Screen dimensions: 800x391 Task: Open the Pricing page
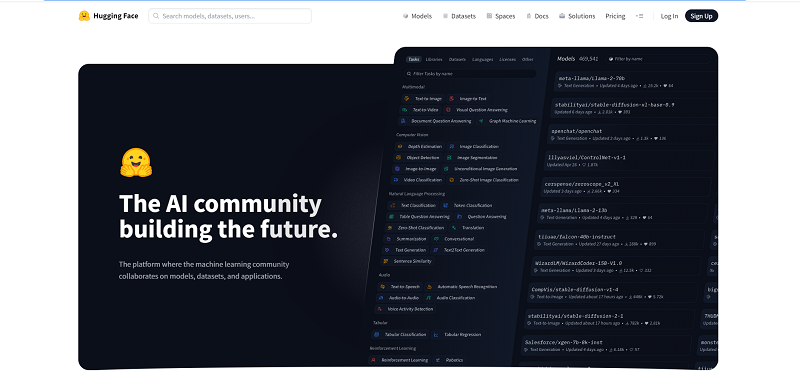tap(615, 16)
